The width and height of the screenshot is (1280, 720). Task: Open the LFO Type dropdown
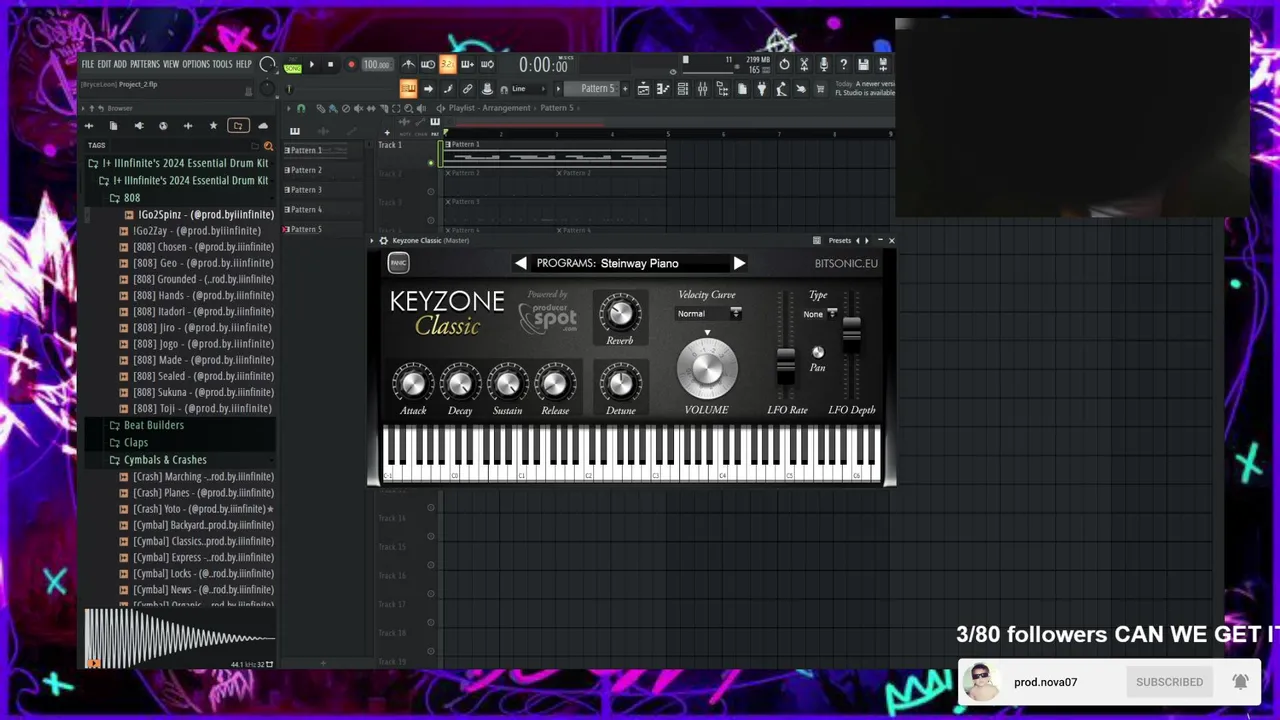point(819,314)
